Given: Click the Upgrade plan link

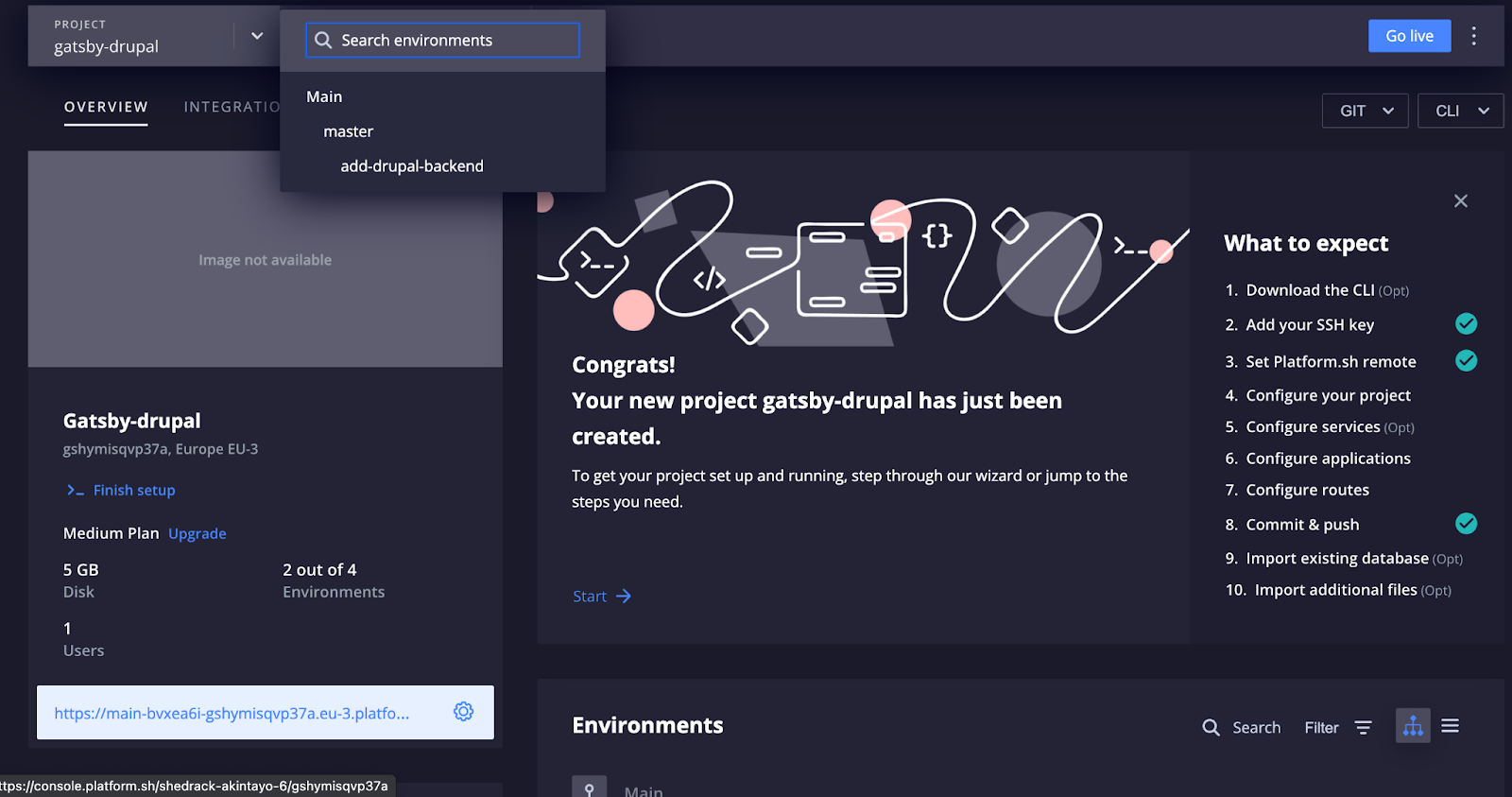Looking at the screenshot, I should pos(197,533).
